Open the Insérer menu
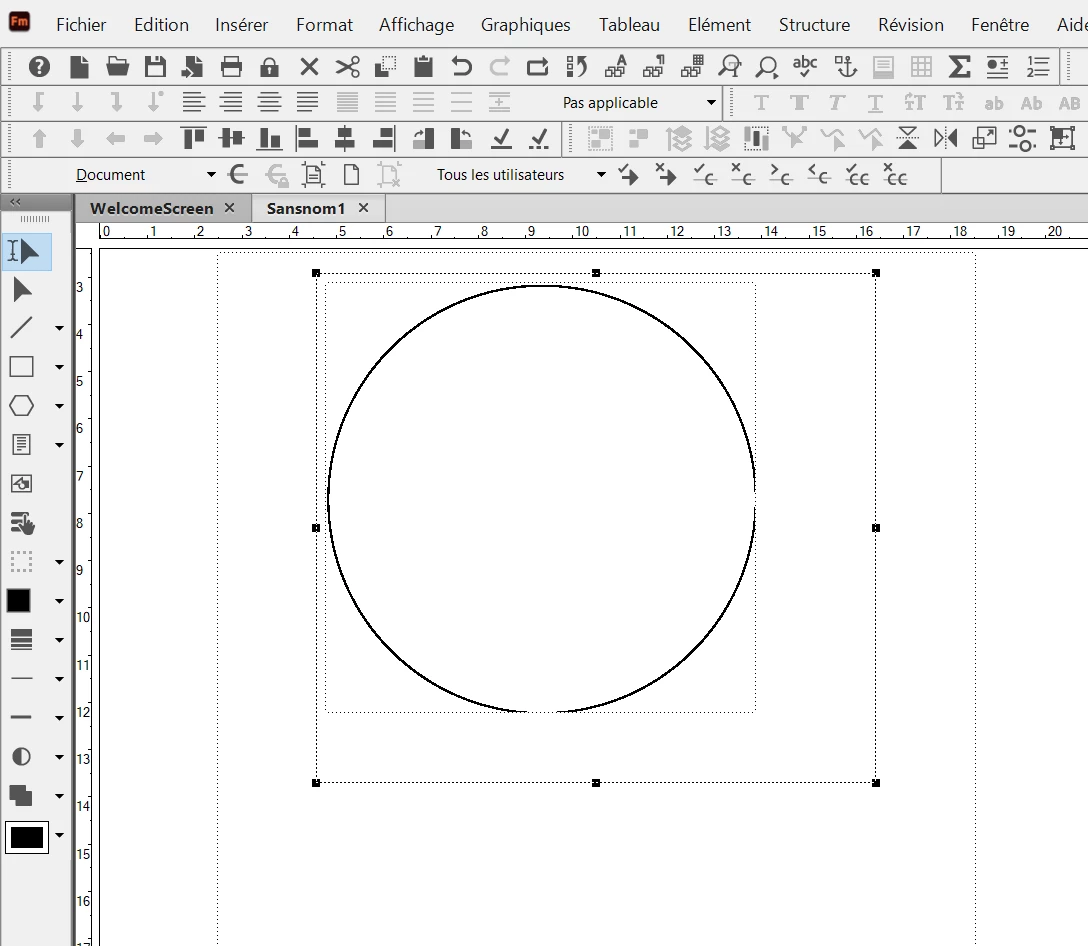1088x946 pixels. (241, 25)
